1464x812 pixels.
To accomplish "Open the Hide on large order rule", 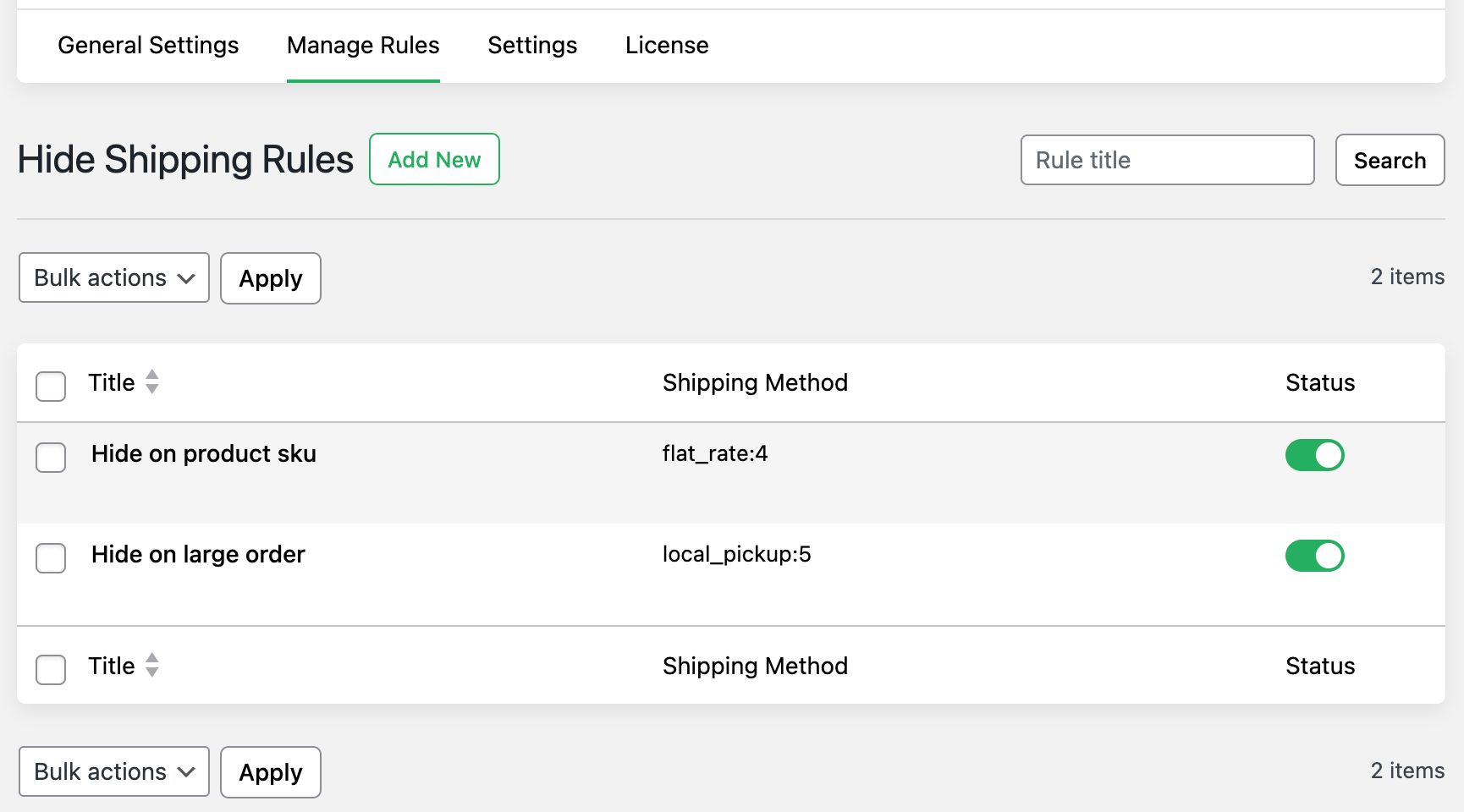I will [198, 555].
